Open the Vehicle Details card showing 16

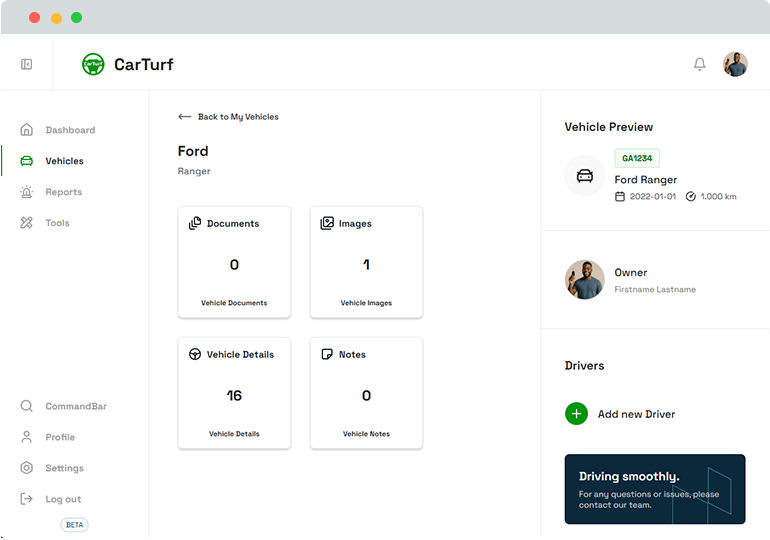(x=234, y=393)
